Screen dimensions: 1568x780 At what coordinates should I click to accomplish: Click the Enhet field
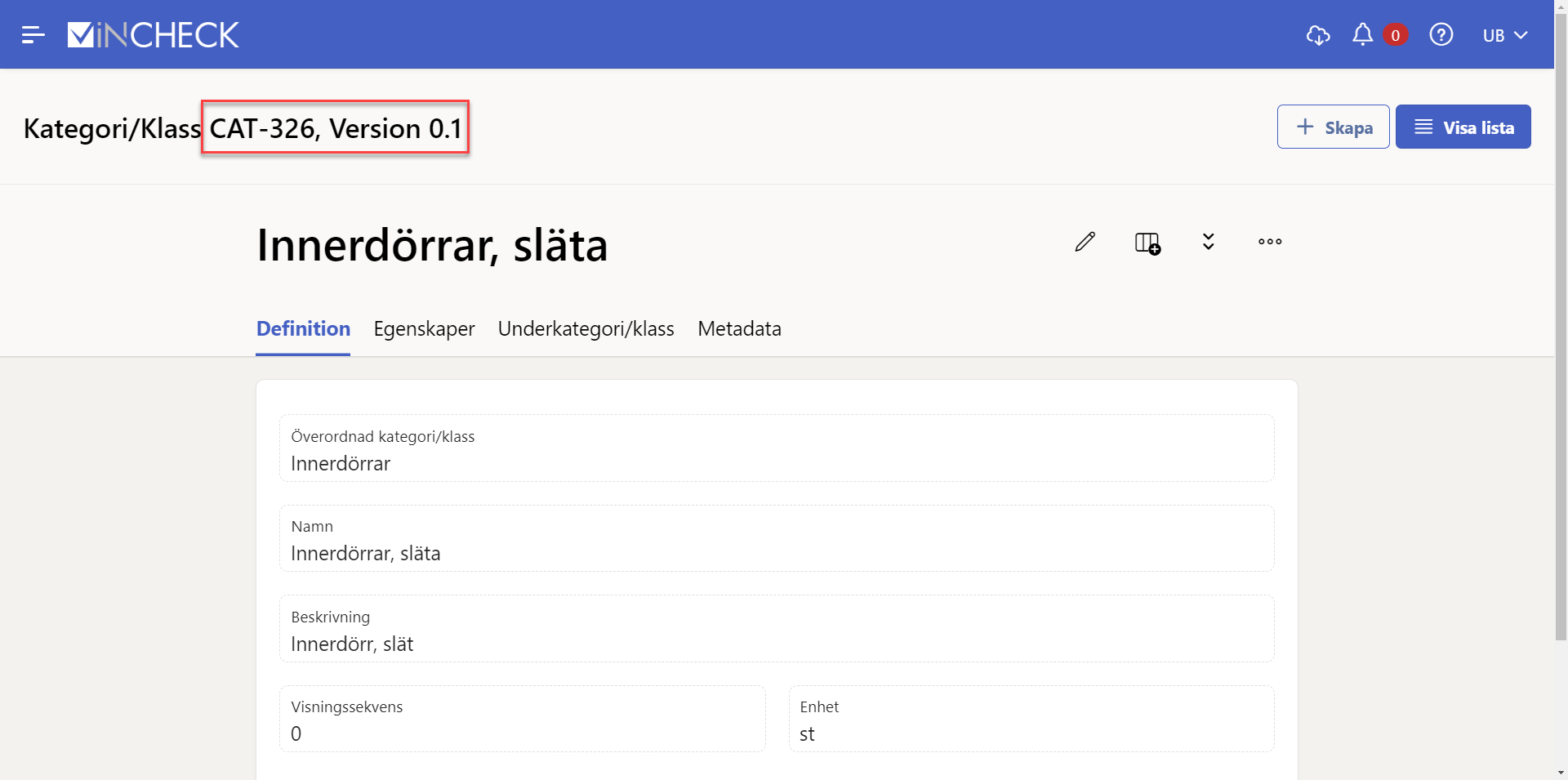click(x=1031, y=720)
